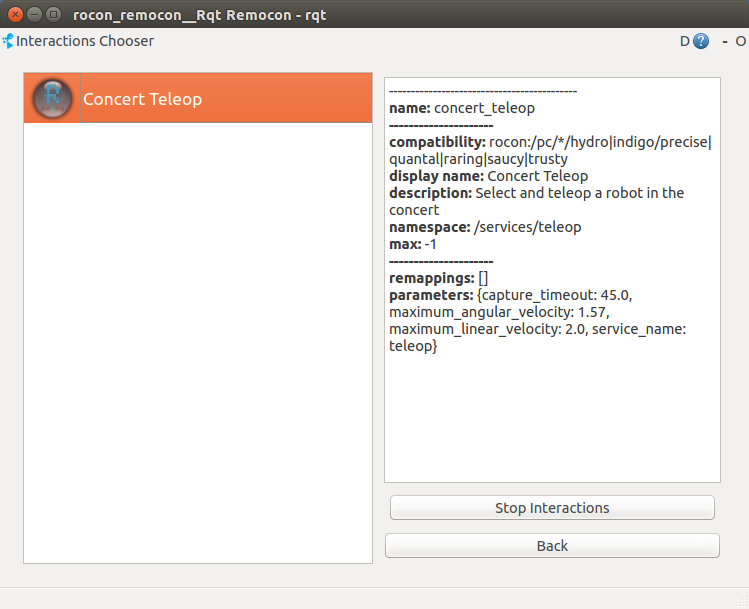Viewport: 749px width, 609px height.
Task: Click the dash button right of help icon
Action: coord(724,42)
